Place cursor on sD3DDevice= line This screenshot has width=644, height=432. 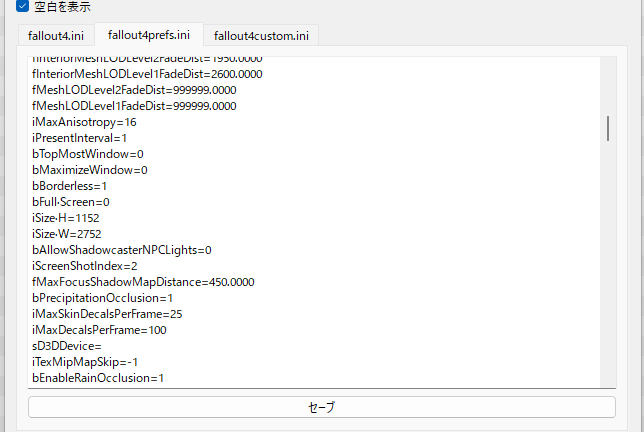67,346
